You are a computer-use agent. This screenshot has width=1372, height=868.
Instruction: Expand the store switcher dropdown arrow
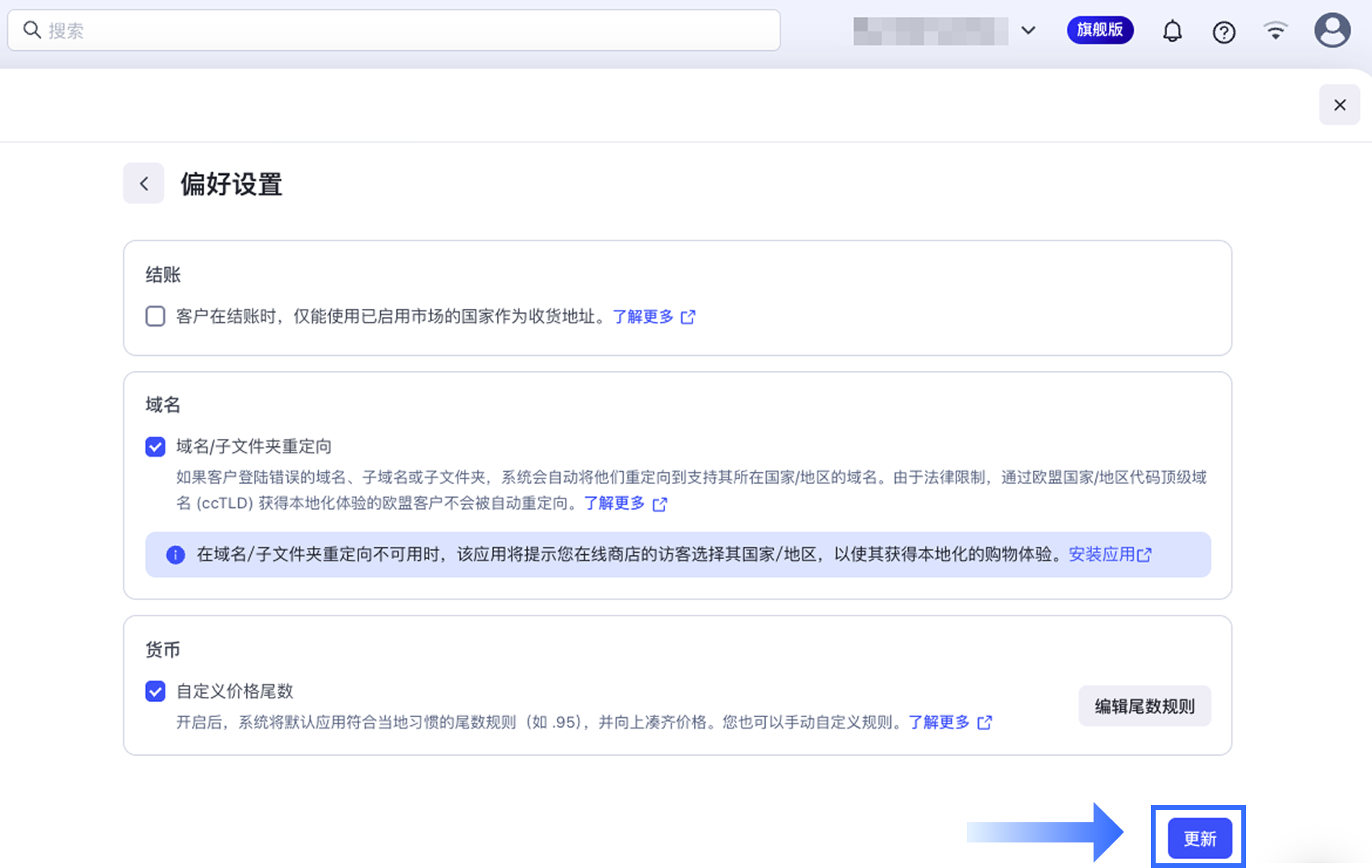point(1028,31)
